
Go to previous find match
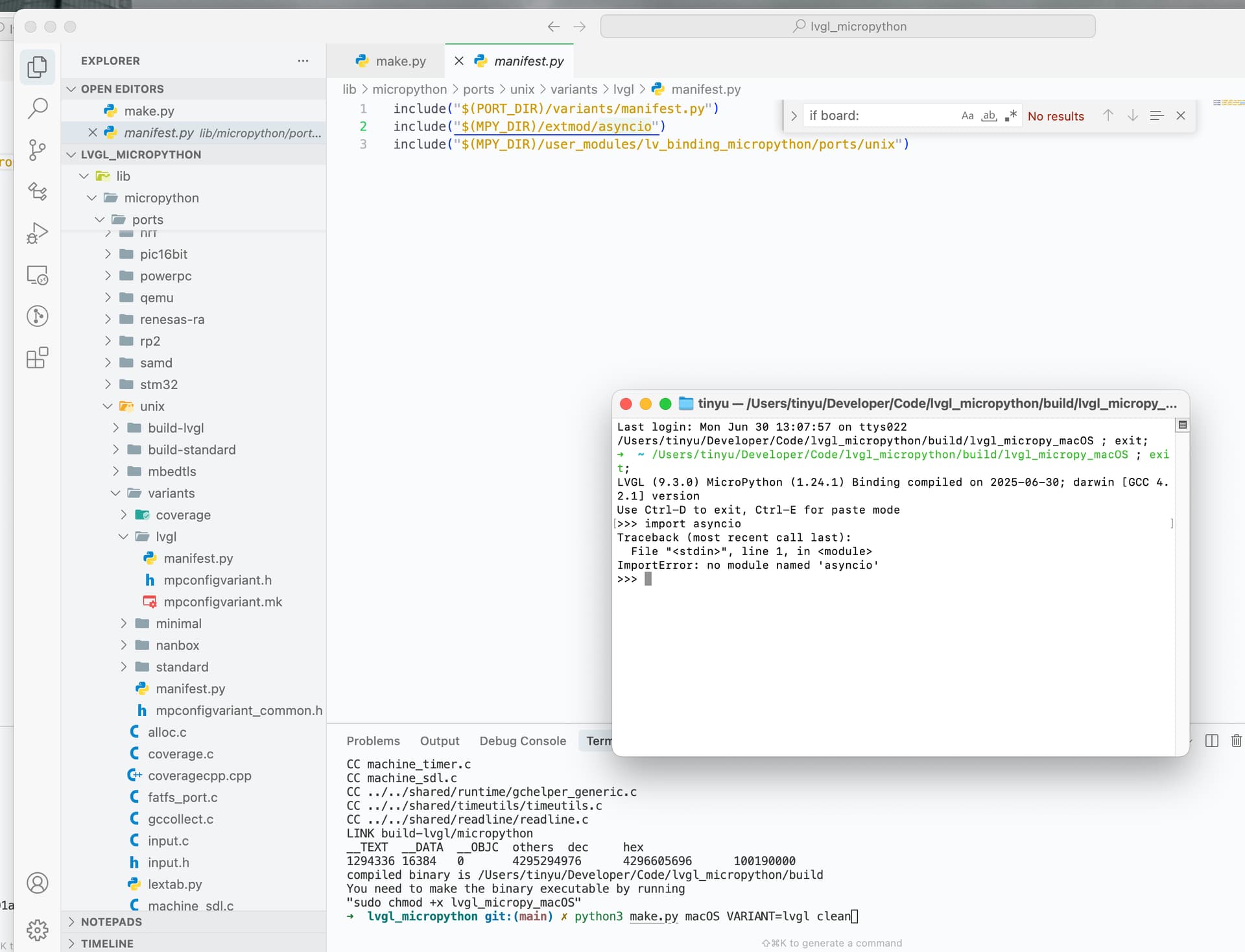[x=1108, y=115]
